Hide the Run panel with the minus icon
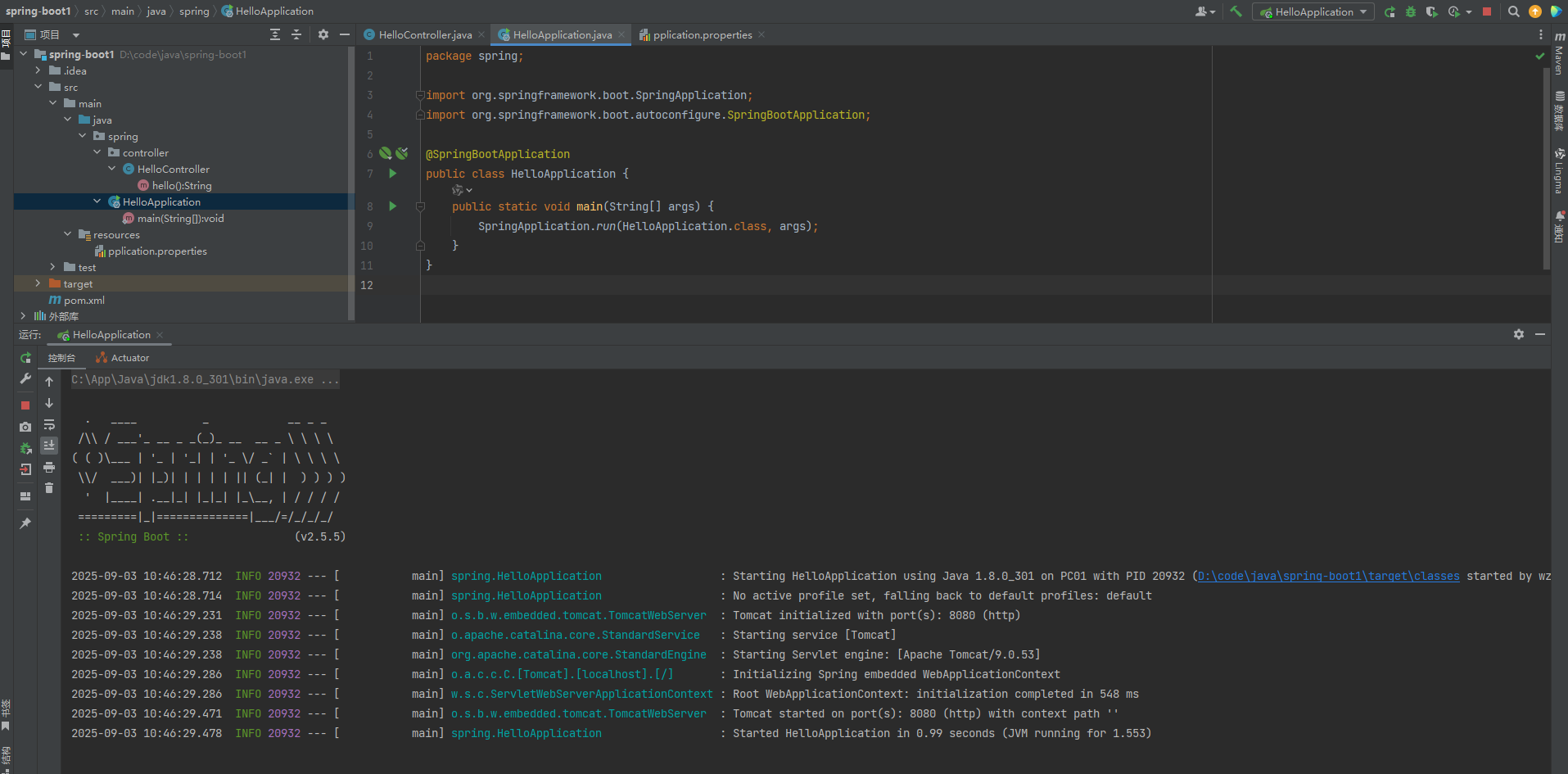This screenshot has height=774, width=1568. (x=1540, y=334)
